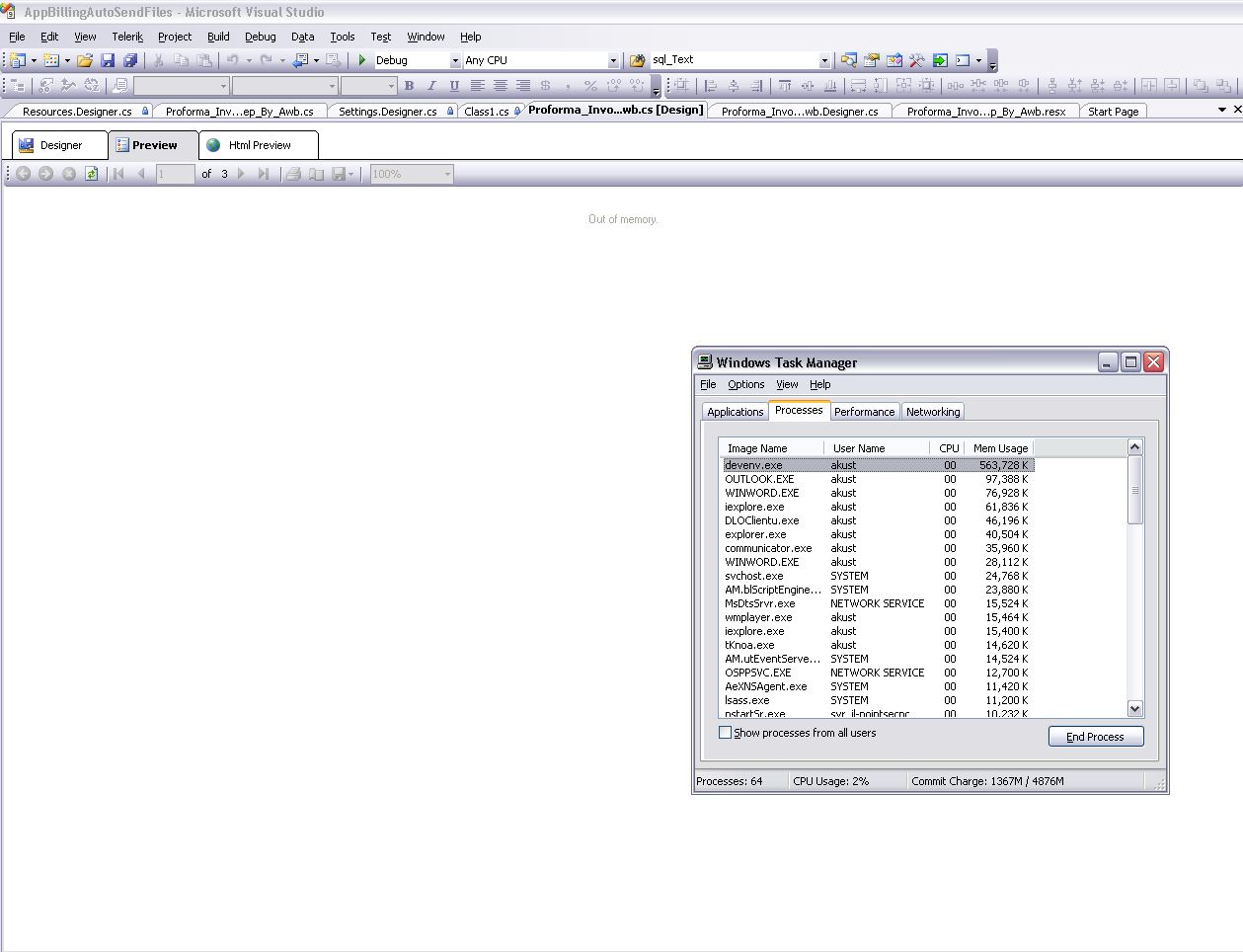The height and width of the screenshot is (952, 1243).
Task: Click the percent format icon
Action: (590, 86)
